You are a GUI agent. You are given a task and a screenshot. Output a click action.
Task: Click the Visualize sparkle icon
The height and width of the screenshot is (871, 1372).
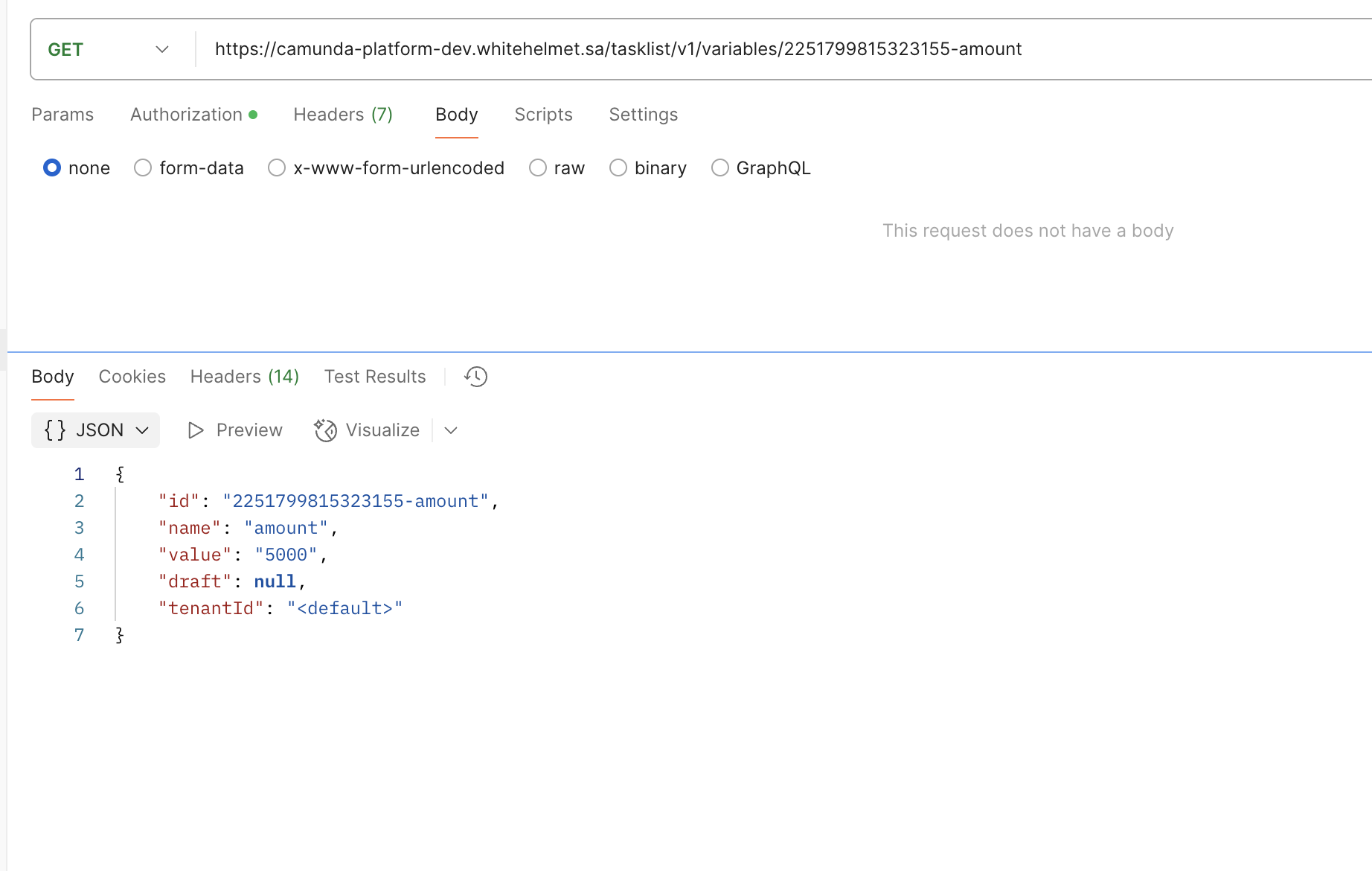[x=325, y=430]
